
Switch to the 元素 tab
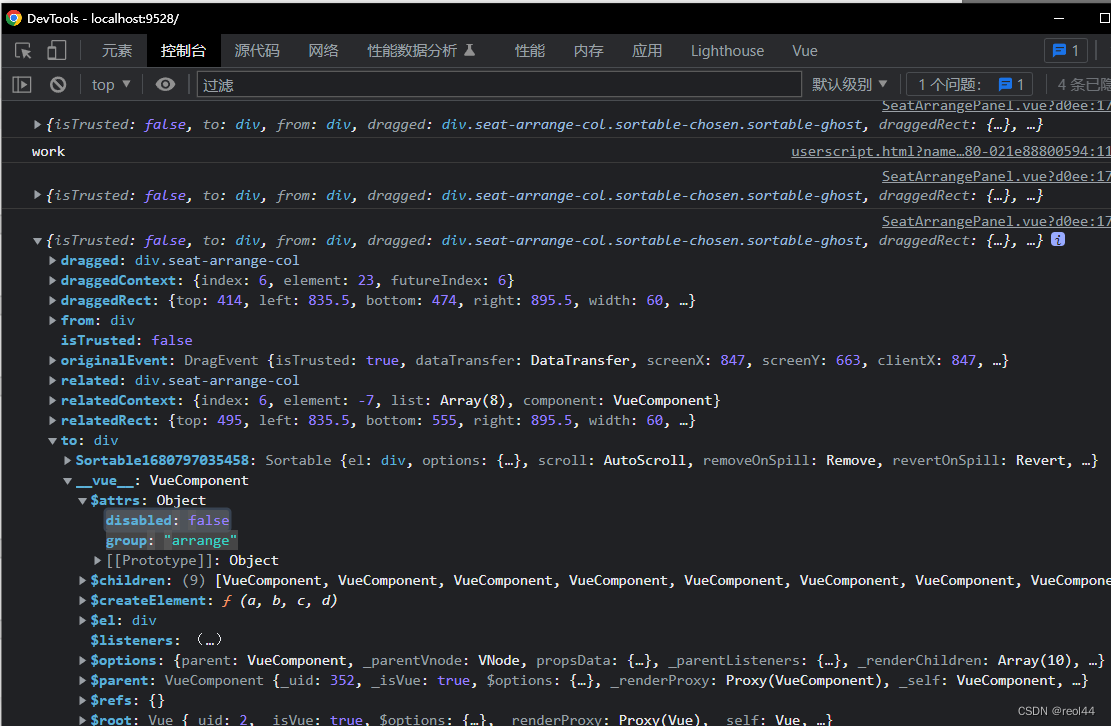(117, 51)
